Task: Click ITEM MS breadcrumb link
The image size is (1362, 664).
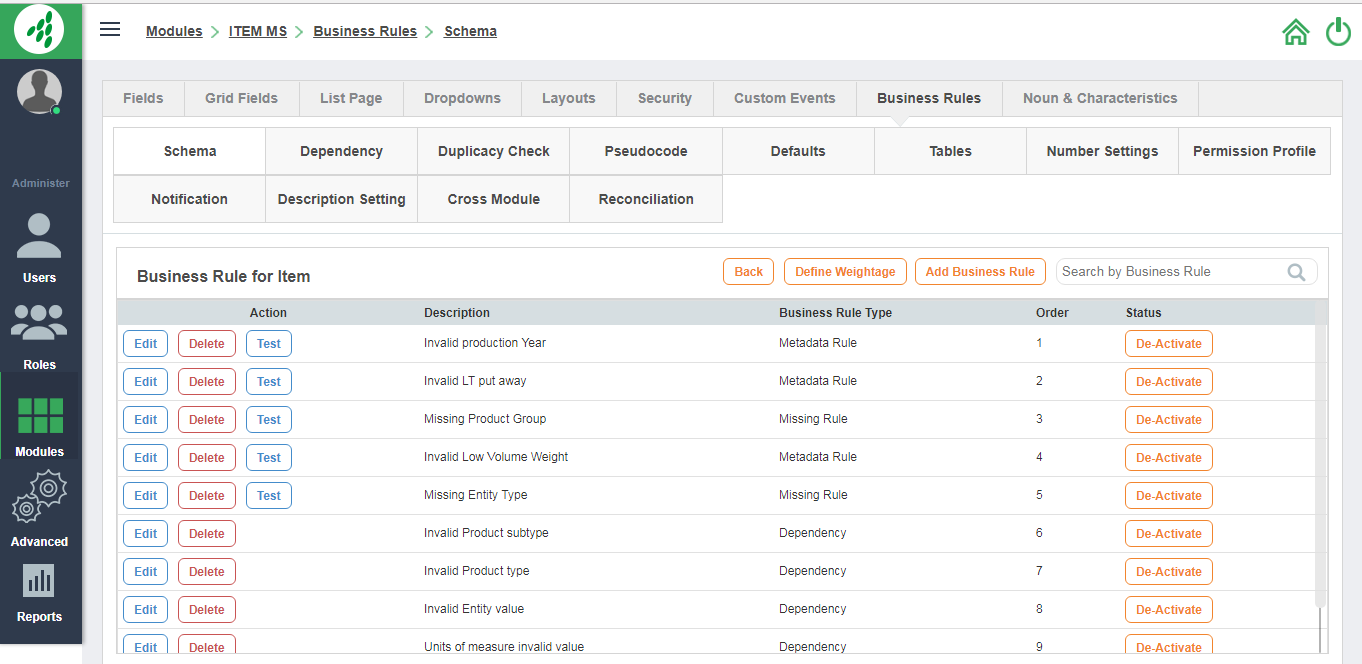Action: click(258, 31)
